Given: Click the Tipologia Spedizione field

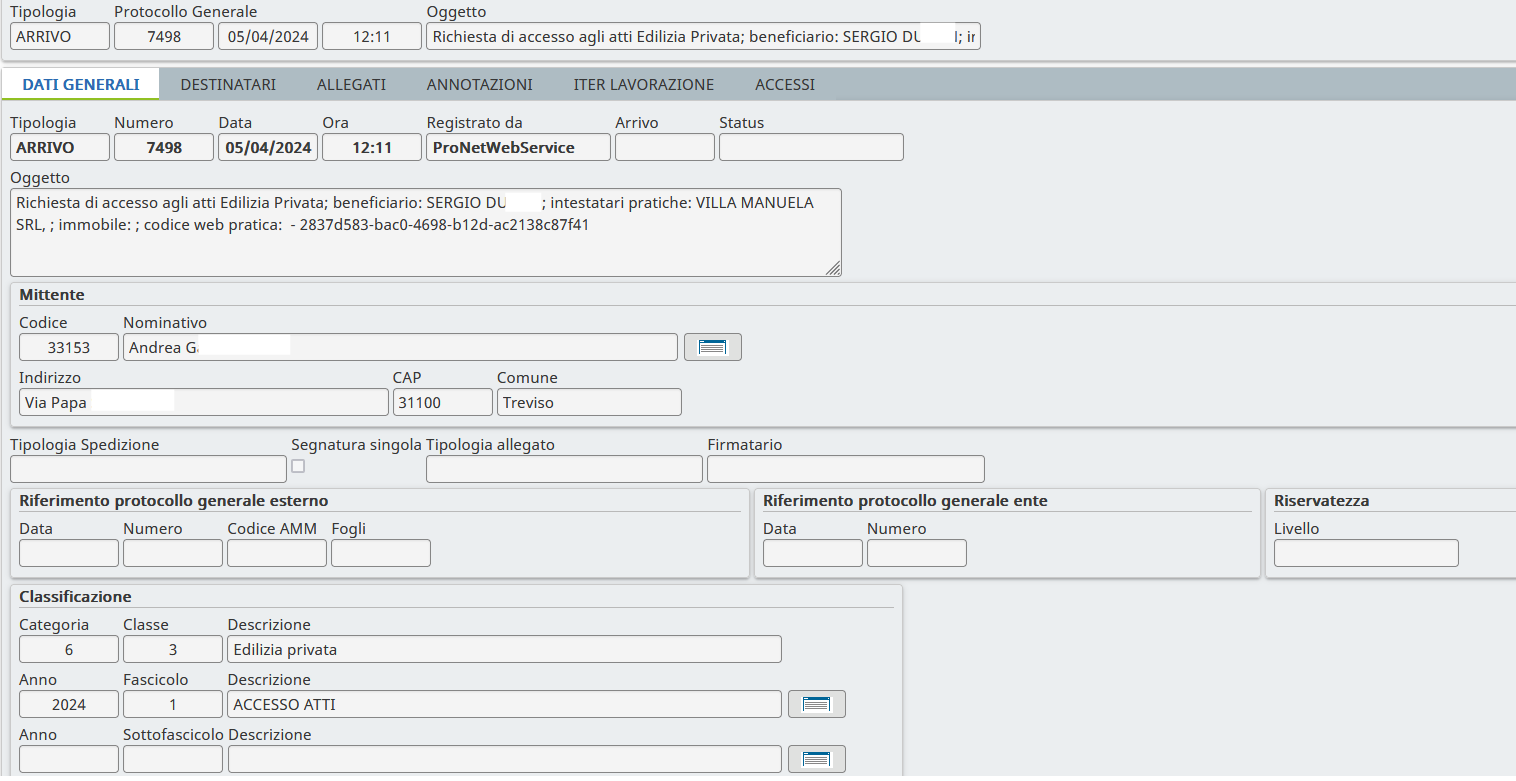Looking at the screenshot, I should pos(148,469).
